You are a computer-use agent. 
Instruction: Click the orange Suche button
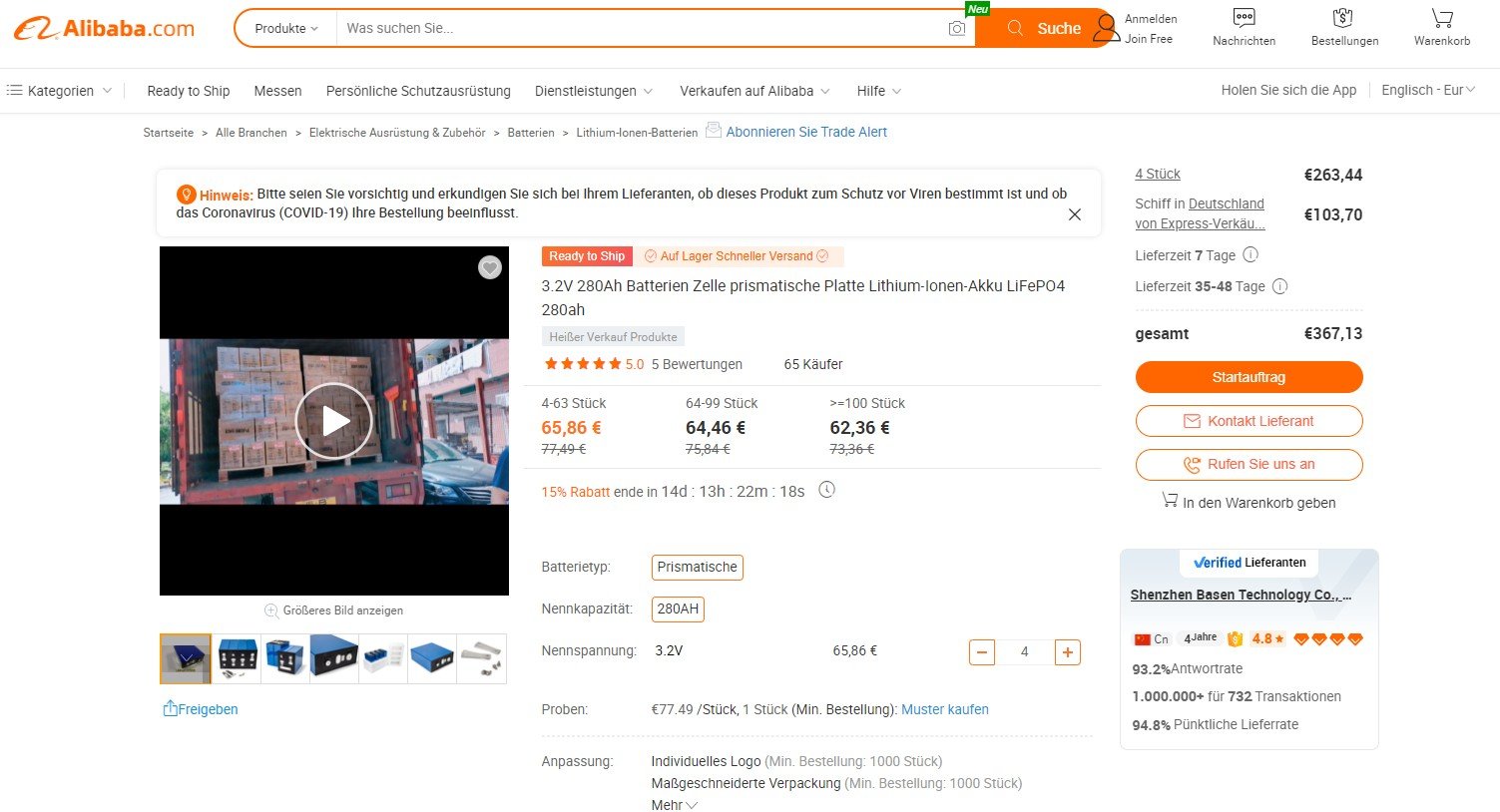pyautogui.click(x=1042, y=29)
